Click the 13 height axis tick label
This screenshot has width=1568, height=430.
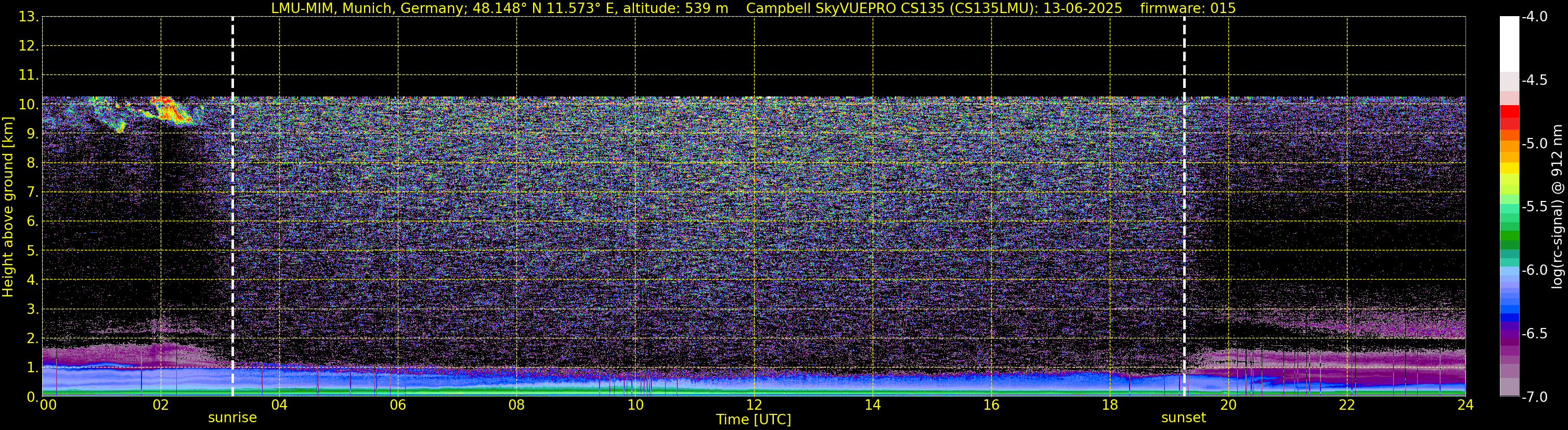(28, 17)
